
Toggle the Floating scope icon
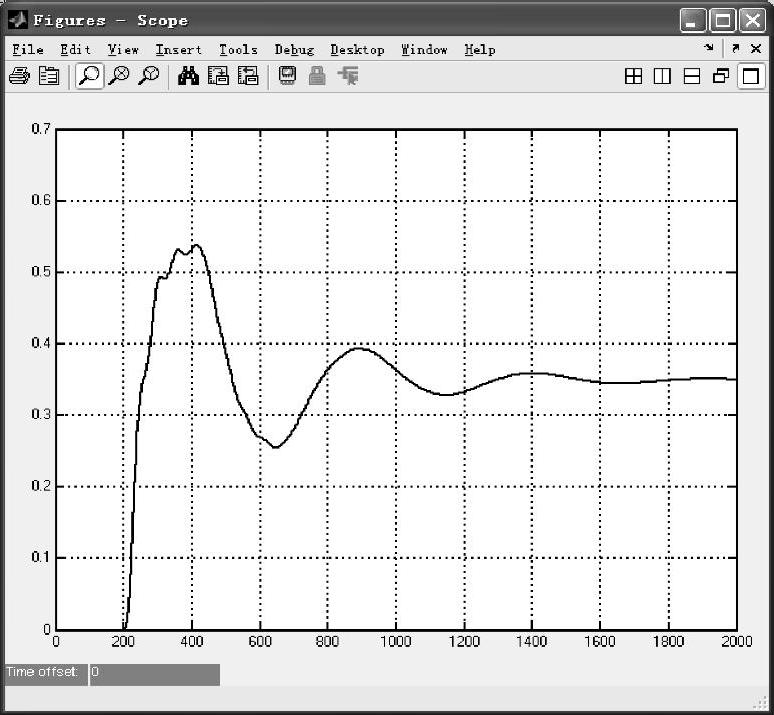pyautogui.click(x=288, y=76)
